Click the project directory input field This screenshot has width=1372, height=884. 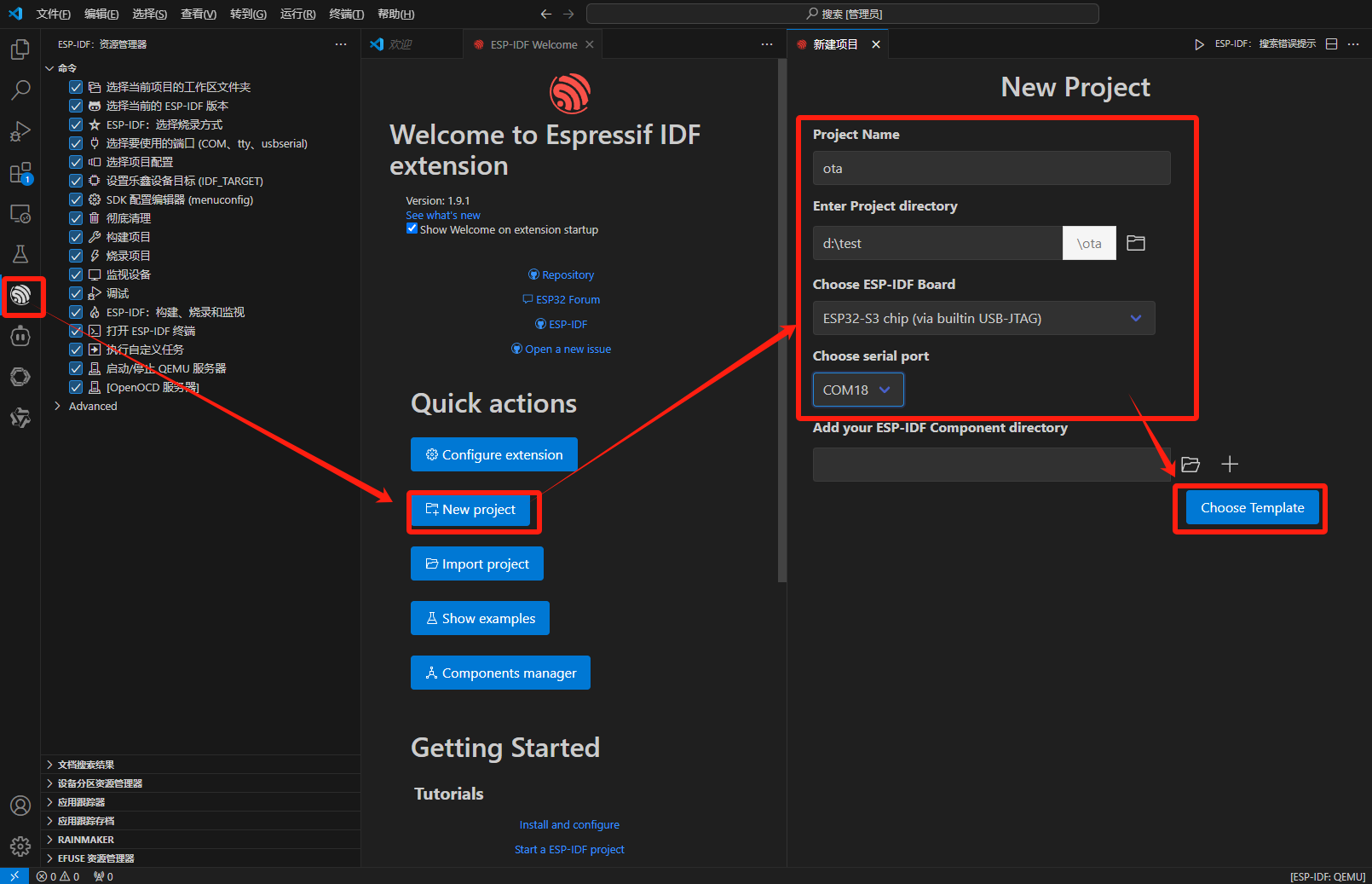[x=937, y=243]
